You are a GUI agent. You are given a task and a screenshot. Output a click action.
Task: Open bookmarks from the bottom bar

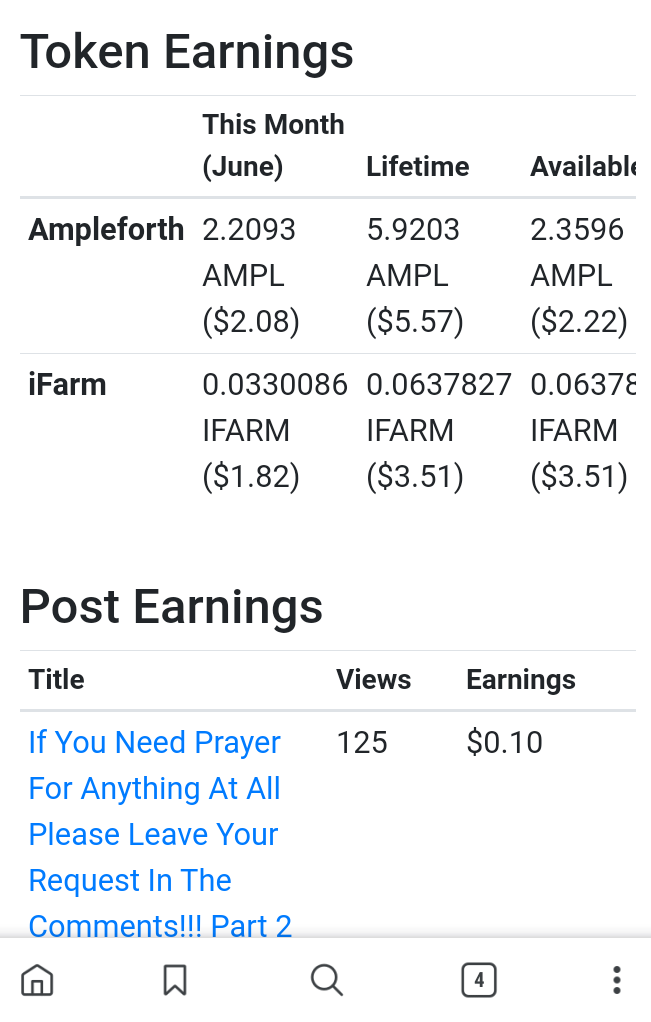coord(175,980)
